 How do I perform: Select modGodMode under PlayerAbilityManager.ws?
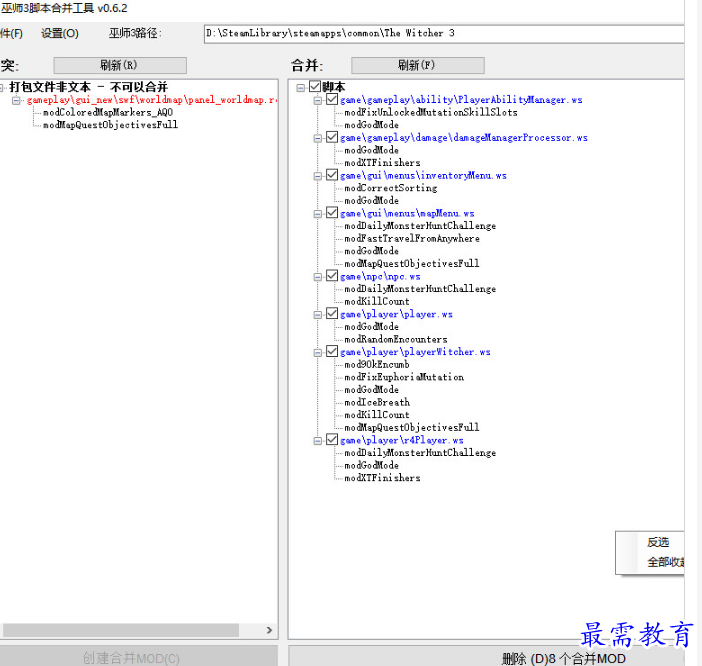pos(372,125)
